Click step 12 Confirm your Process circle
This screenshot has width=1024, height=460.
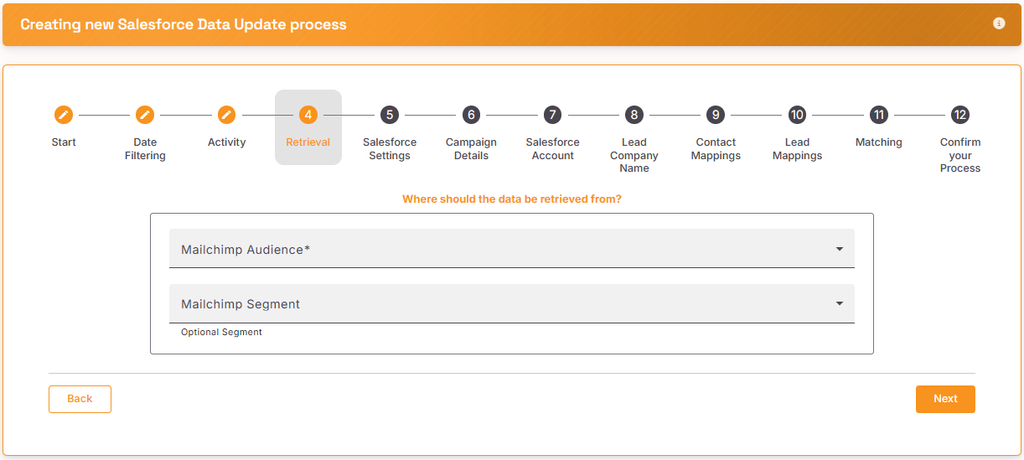[x=960, y=115]
